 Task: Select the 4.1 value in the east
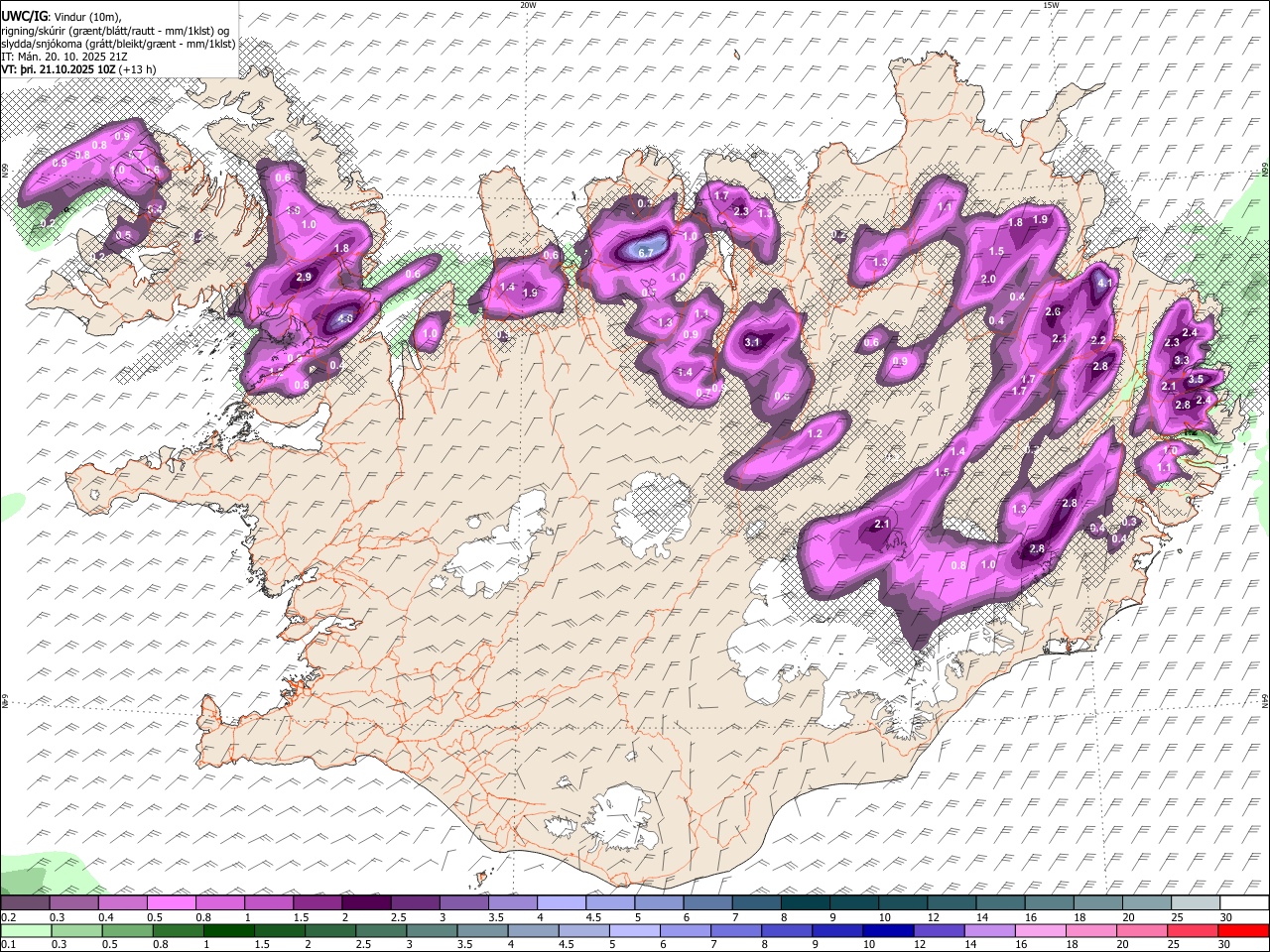tap(1105, 283)
